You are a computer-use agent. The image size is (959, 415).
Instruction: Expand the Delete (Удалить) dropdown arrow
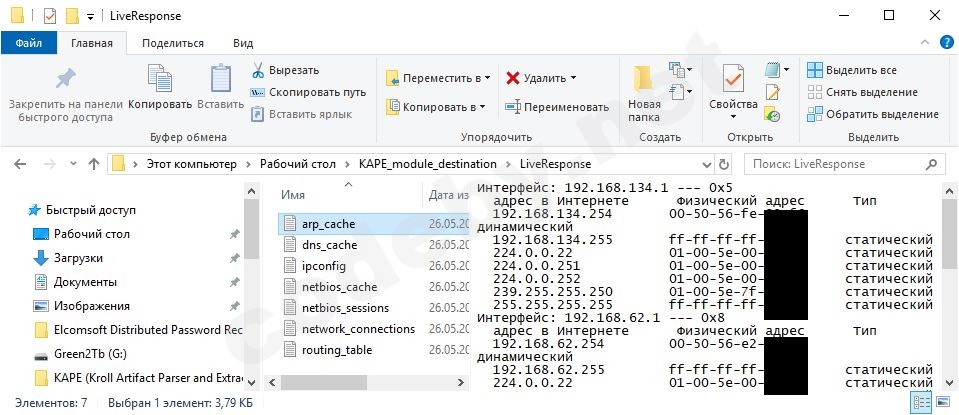(573, 78)
